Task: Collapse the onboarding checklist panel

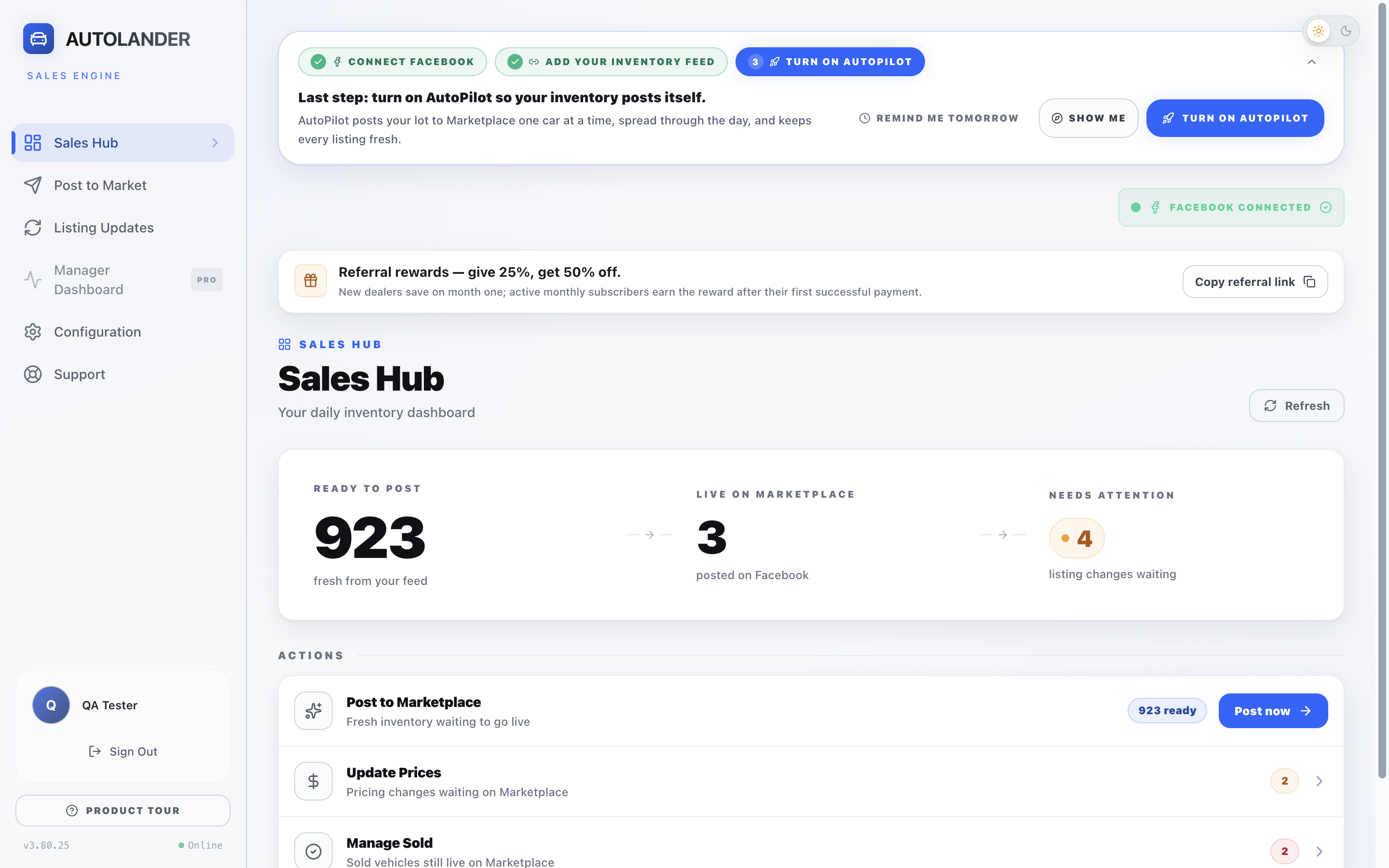Action: click(x=1311, y=62)
